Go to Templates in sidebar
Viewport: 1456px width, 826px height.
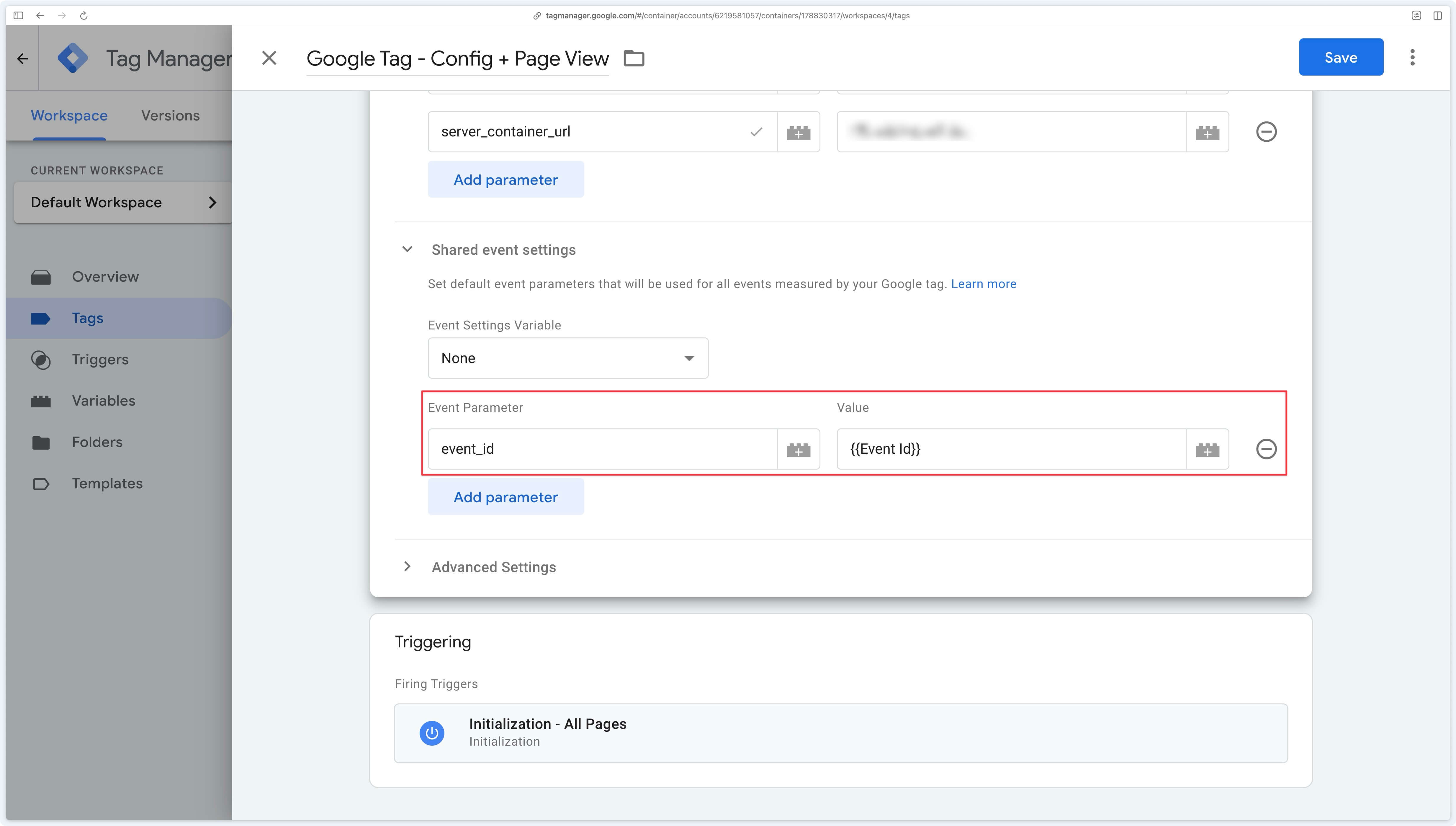click(x=107, y=483)
